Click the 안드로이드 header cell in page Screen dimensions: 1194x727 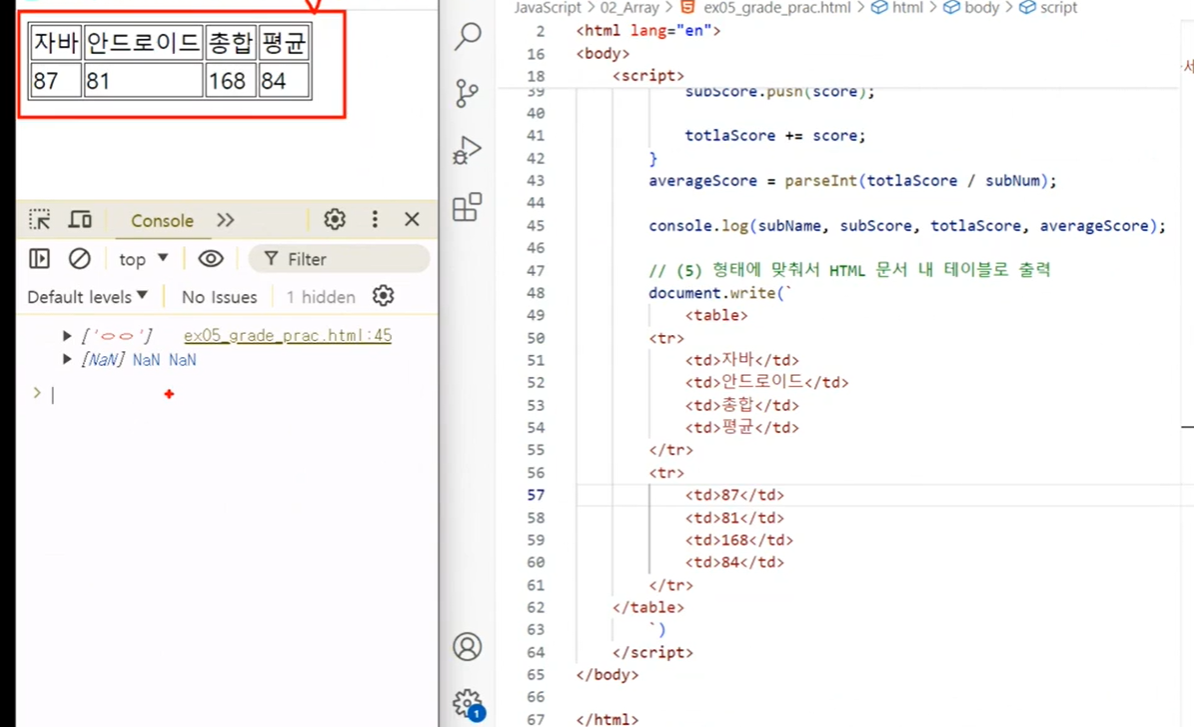point(143,43)
